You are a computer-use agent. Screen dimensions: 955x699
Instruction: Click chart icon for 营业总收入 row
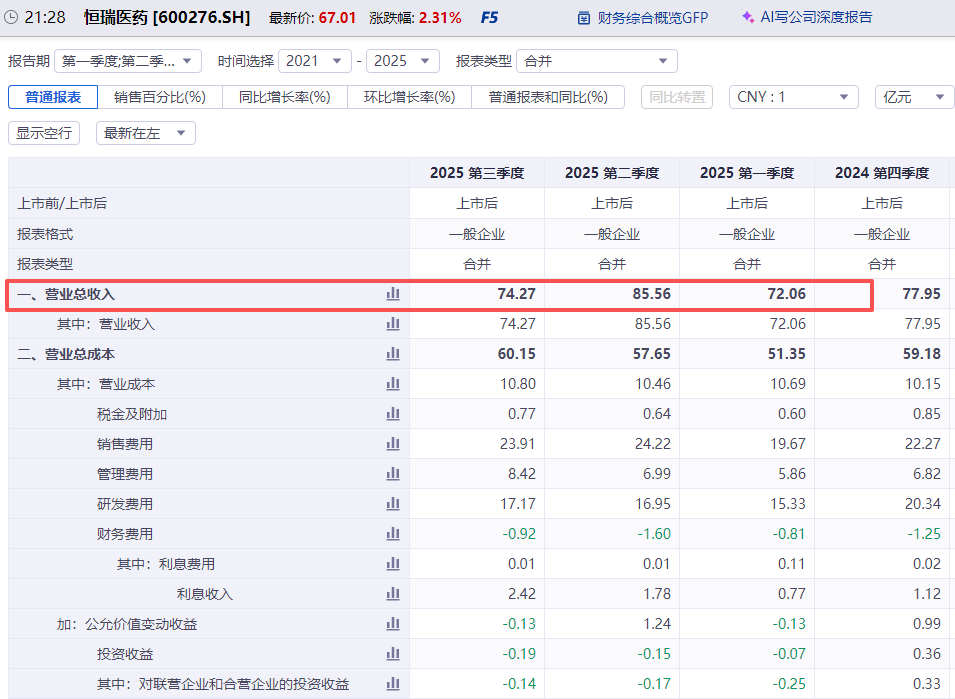(393, 294)
